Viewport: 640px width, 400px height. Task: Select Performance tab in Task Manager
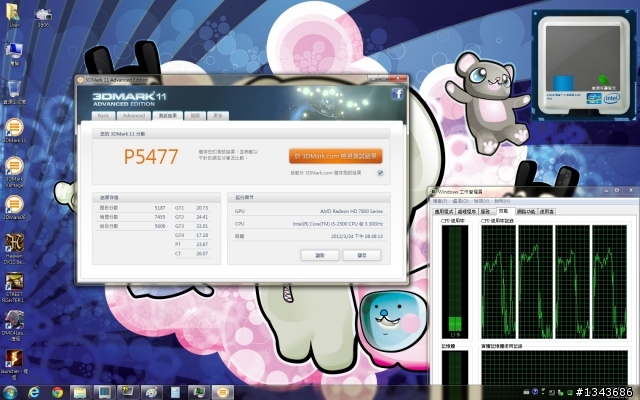(x=504, y=211)
